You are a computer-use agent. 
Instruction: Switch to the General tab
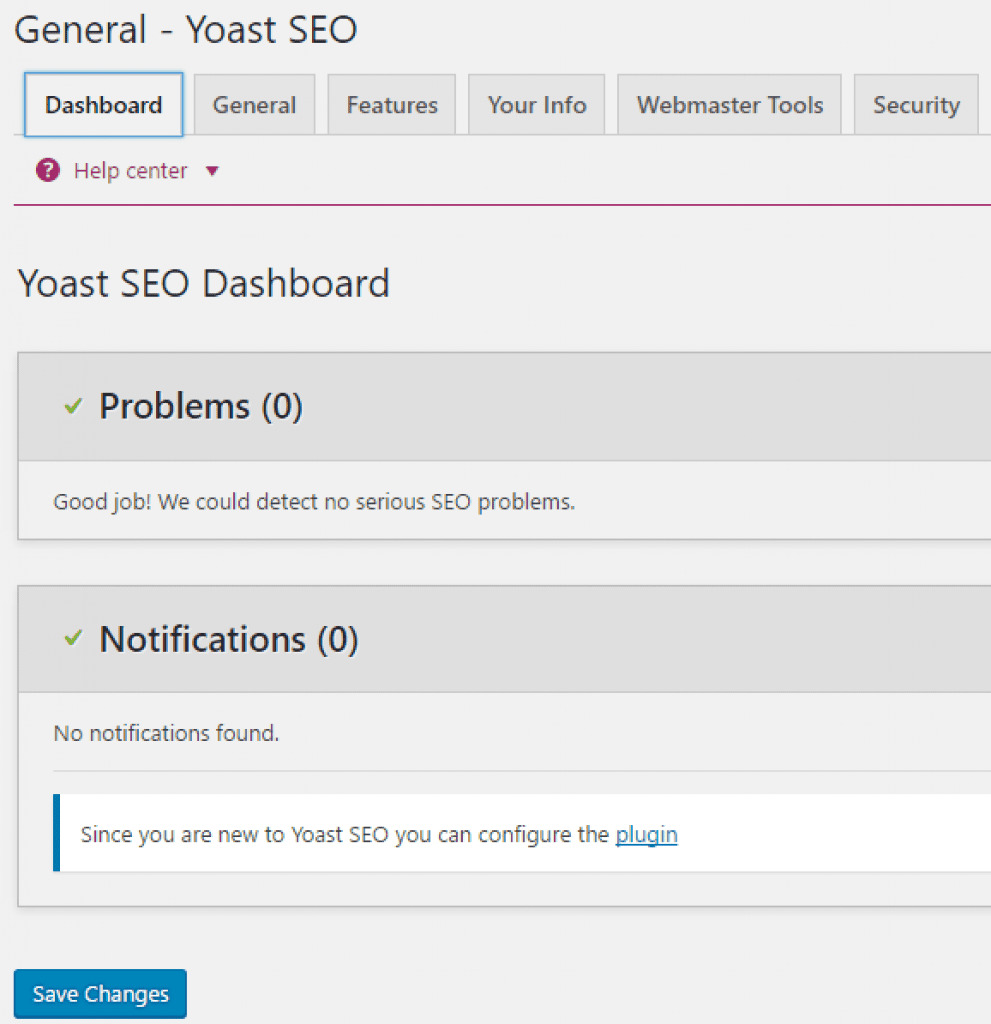point(254,104)
